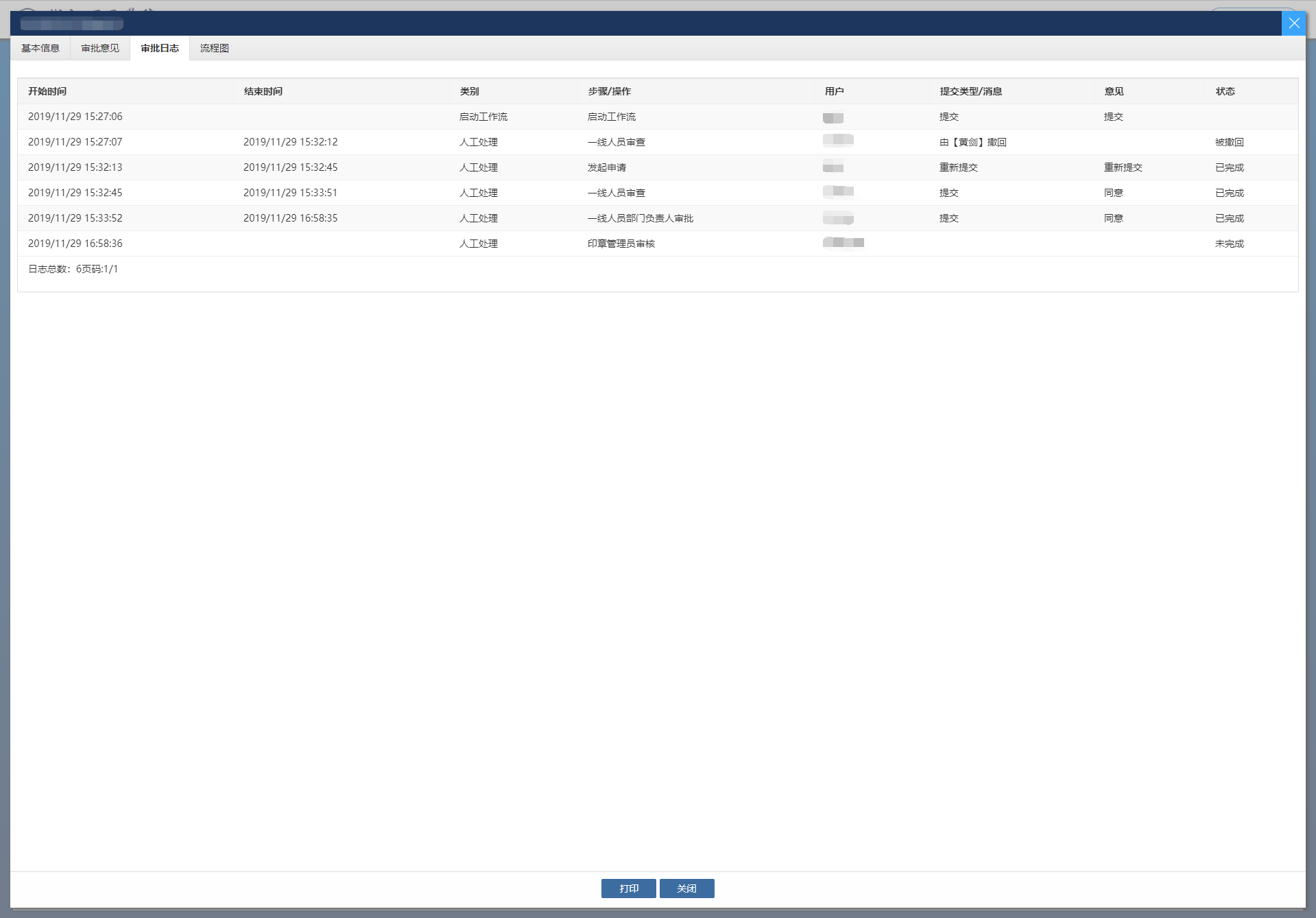Select the 审批日志 tab

[x=160, y=48]
